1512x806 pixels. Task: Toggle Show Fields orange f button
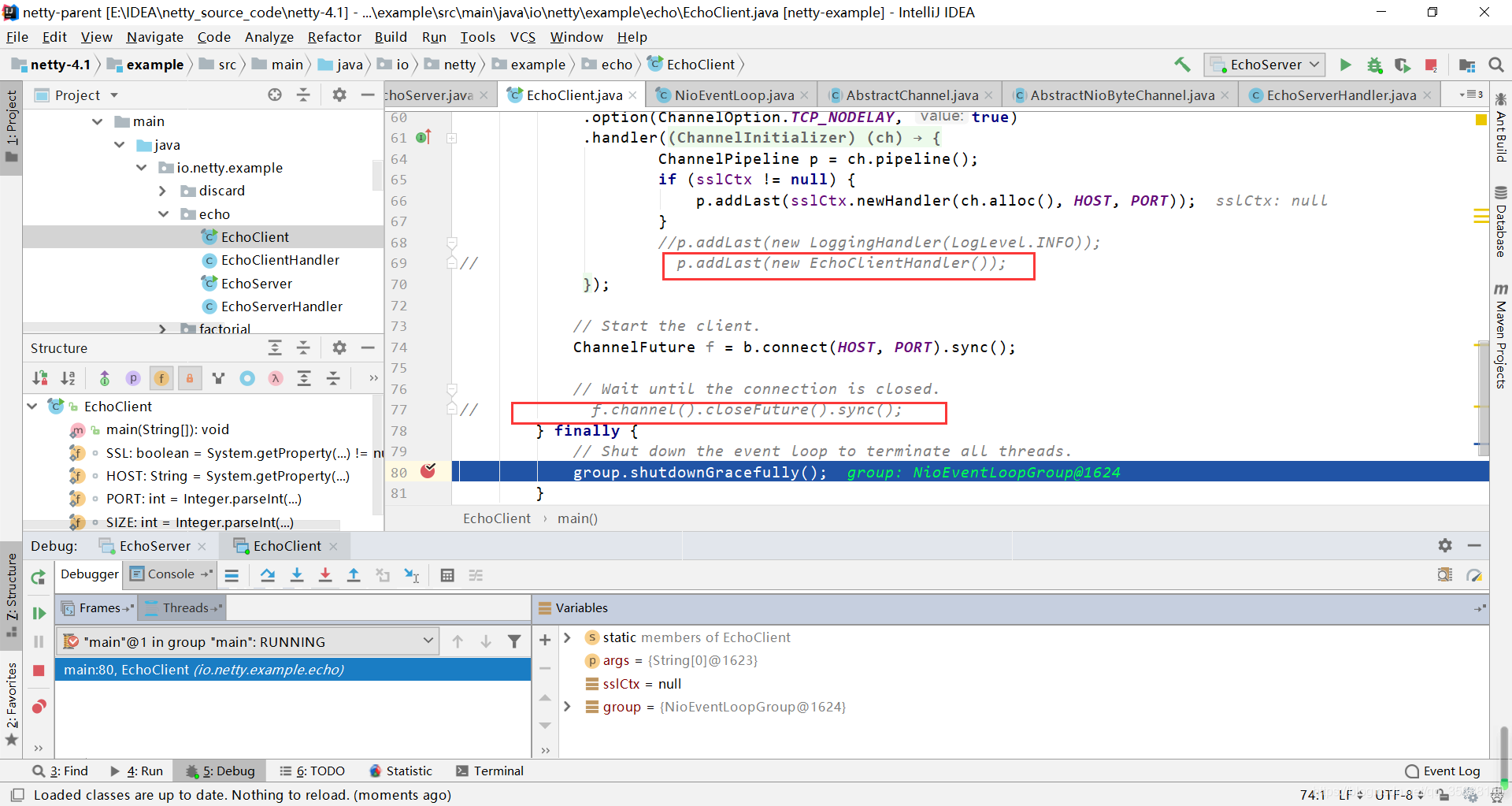tap(161, 378)
